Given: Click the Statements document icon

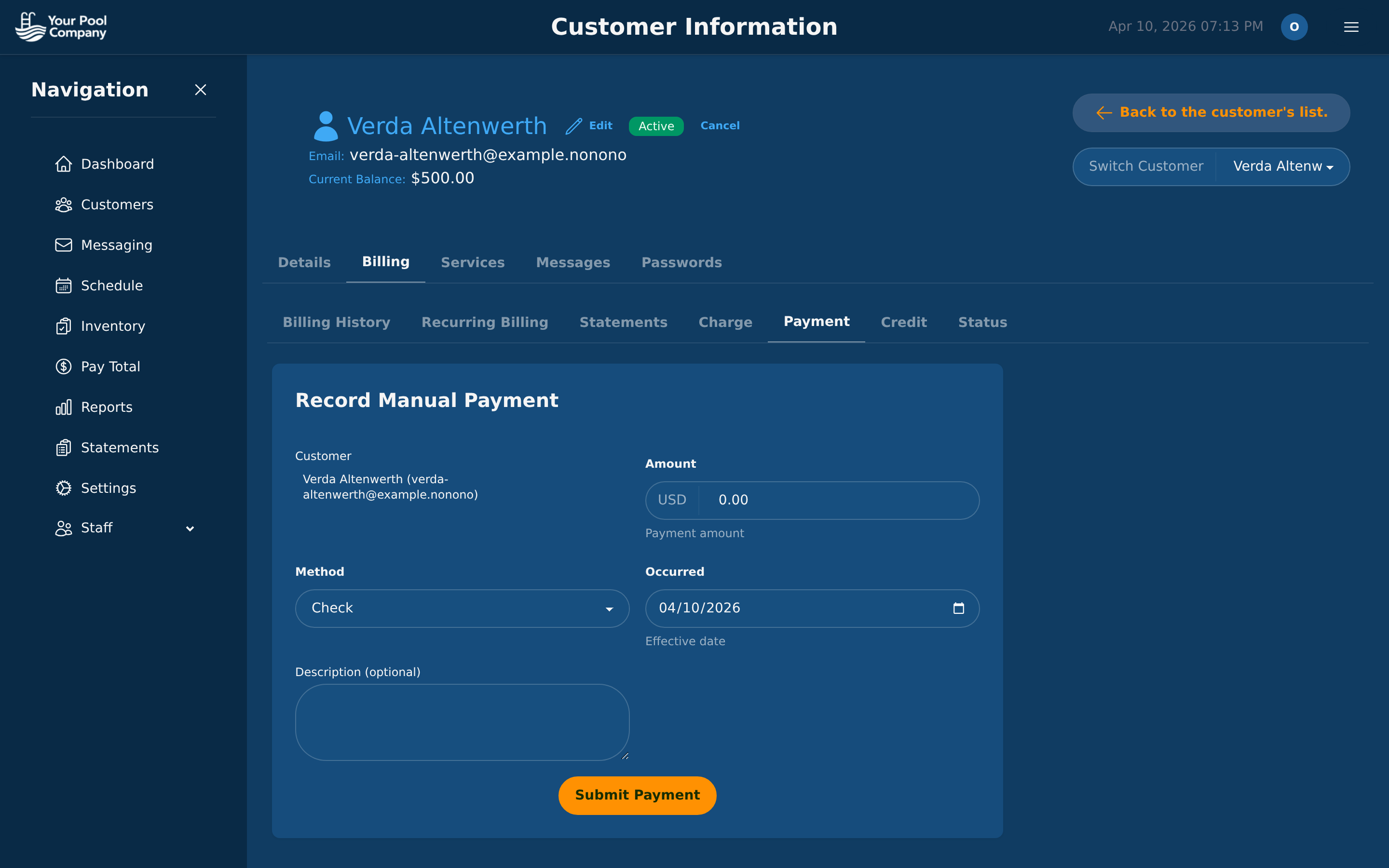Looking at the screenshot, I should point(64,447).
